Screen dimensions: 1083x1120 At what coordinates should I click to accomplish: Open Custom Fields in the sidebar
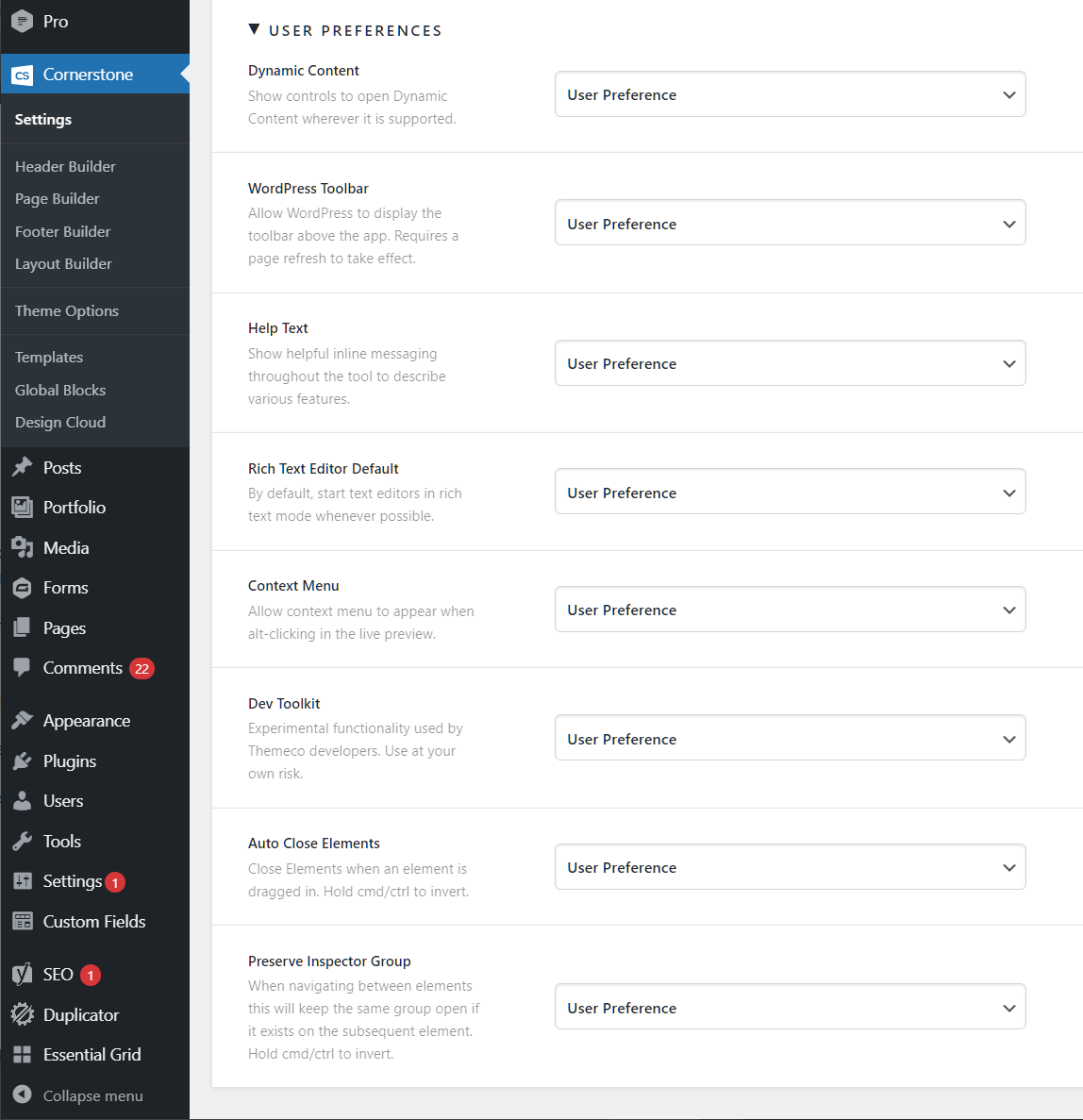pyautogui.click(x=94, y=921)
